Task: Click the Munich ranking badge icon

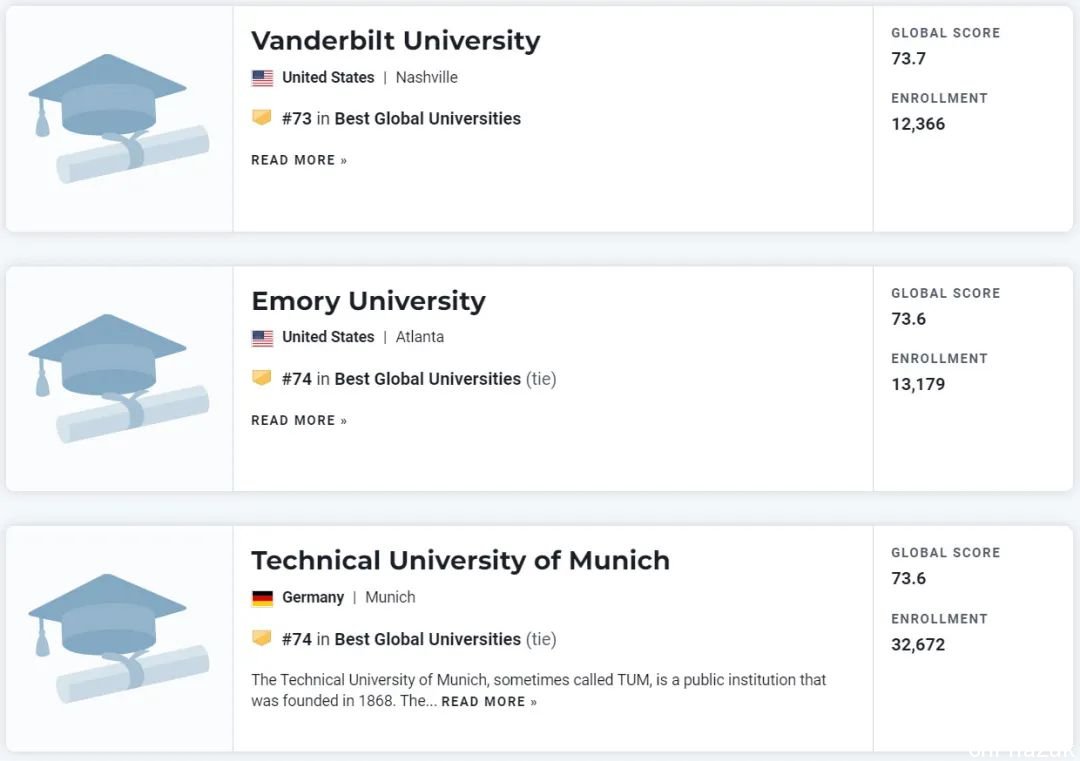Action: [x=262, y=638]
